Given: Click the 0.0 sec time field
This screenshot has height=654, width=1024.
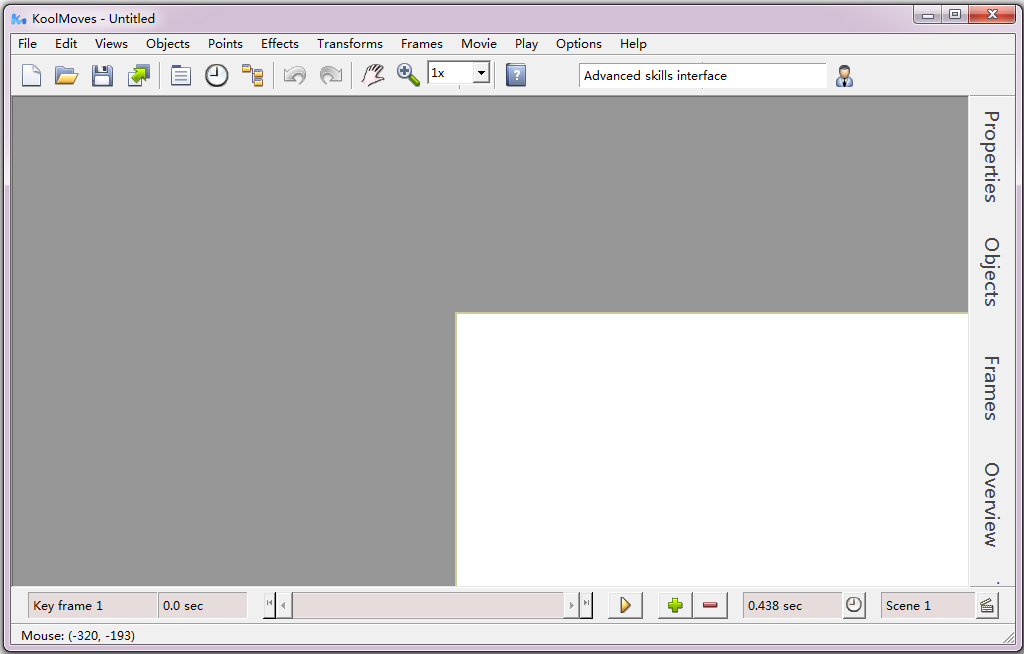Looking at the screenshot, I should (202, 606).
